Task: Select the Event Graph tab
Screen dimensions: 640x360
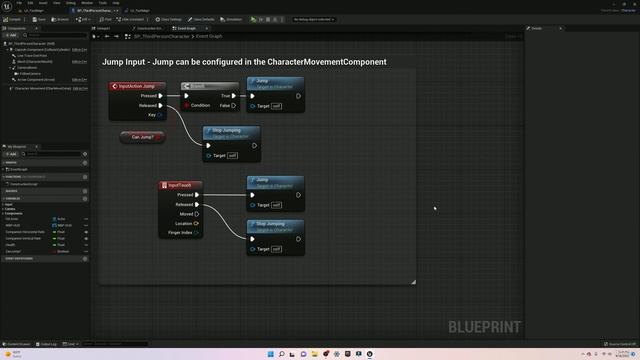Action: click(187, 28)
